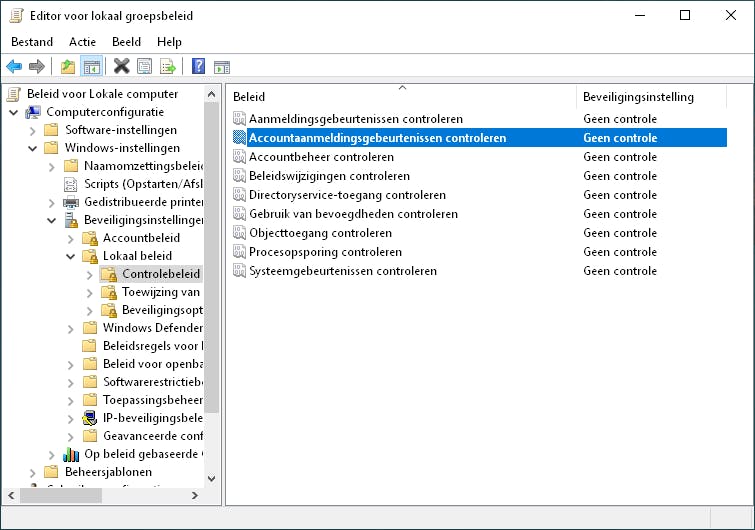The width and height of the screenshot is (755, 530).
Task: Click Geen controle value for Systeemgebeurtenissen controleren
Action: tap(620, 271)
